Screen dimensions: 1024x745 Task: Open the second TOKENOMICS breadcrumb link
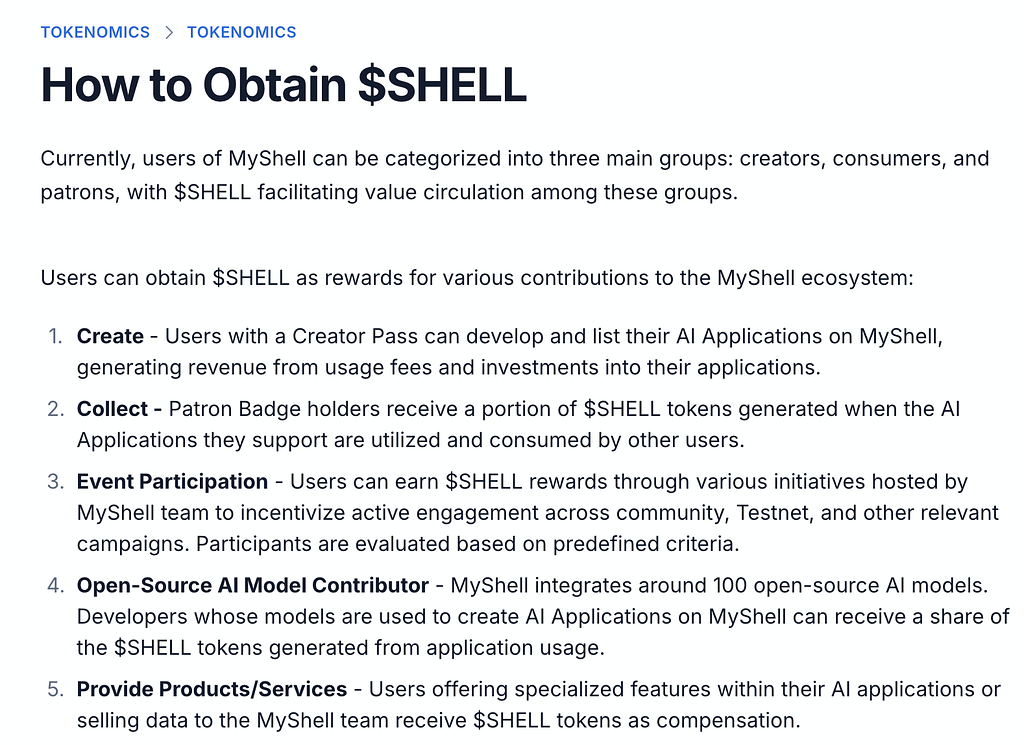[x=242, y=32]
